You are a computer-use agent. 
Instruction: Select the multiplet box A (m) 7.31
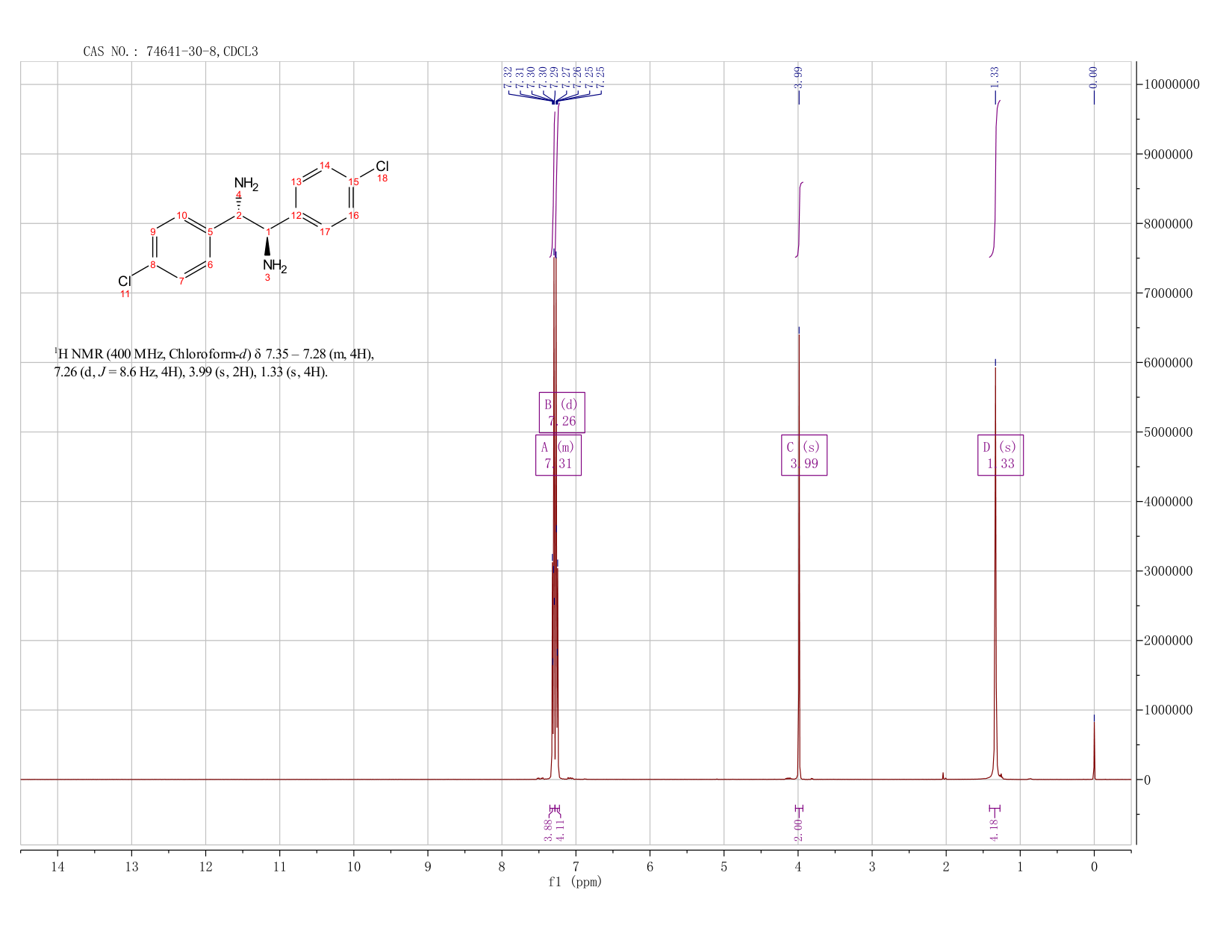pos(559,455)
